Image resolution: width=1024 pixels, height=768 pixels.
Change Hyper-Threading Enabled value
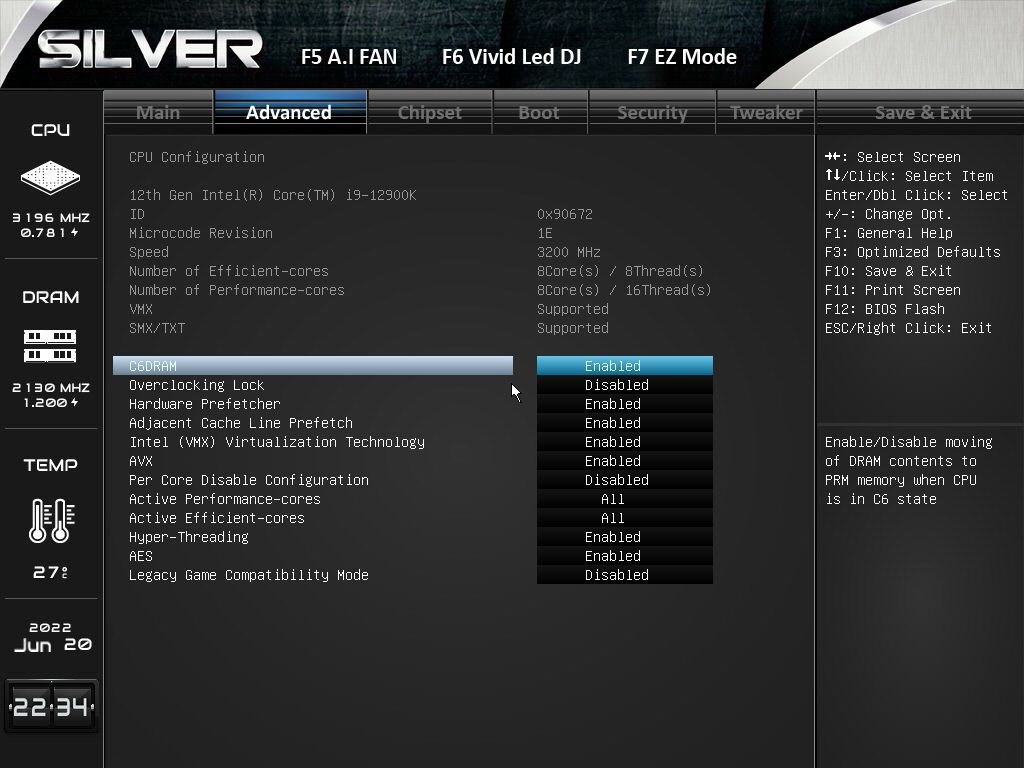click(624, 536)
